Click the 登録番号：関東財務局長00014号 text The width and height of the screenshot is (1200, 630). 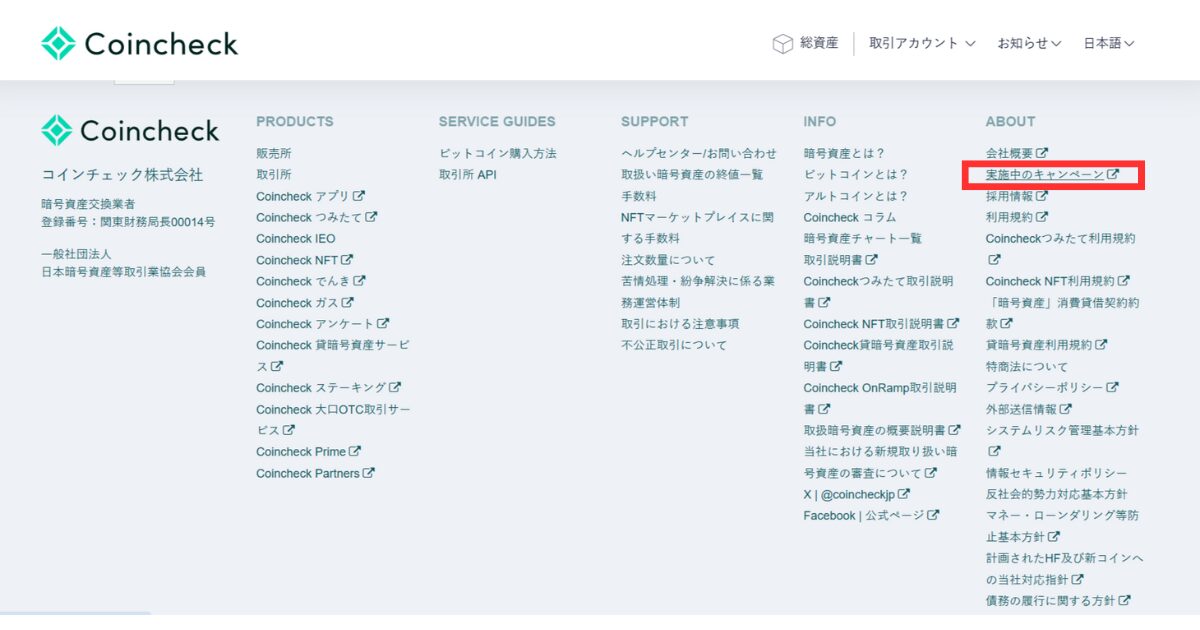(128, 221)
